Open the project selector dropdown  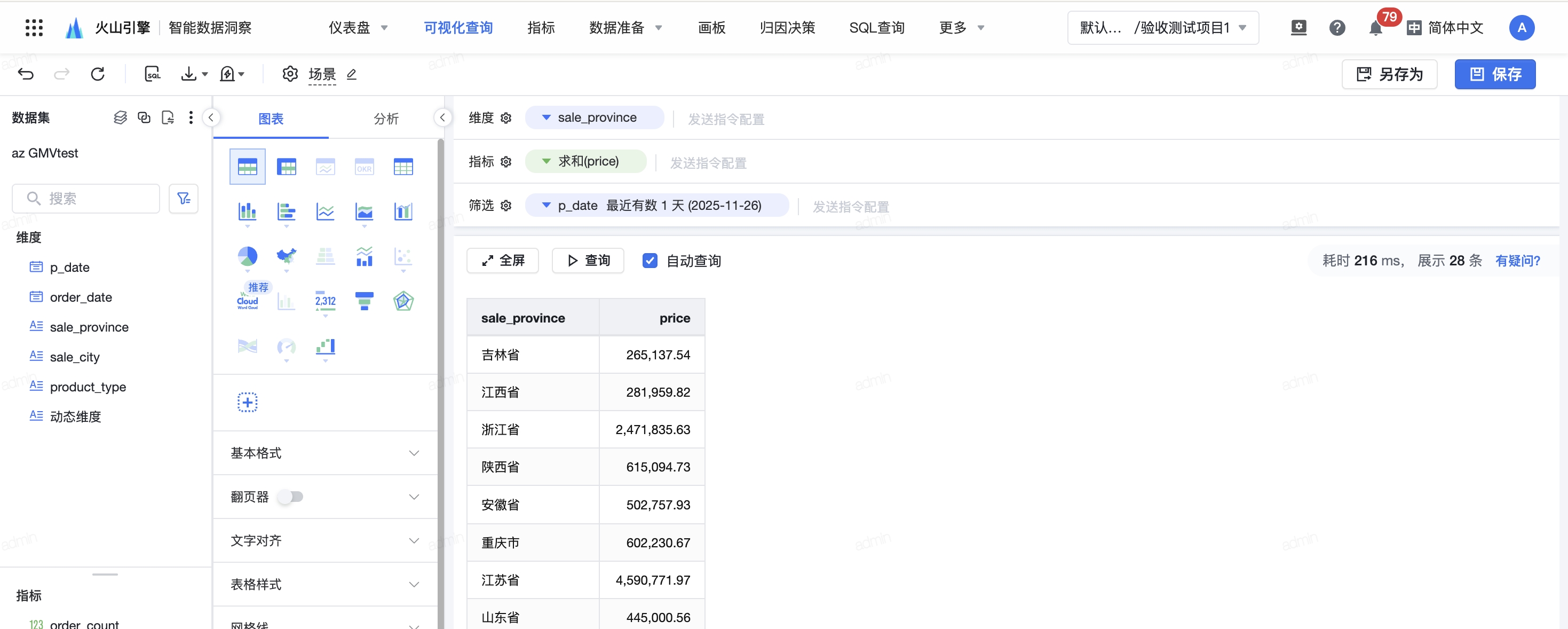pyautogui.click(x=1162, y=28)
